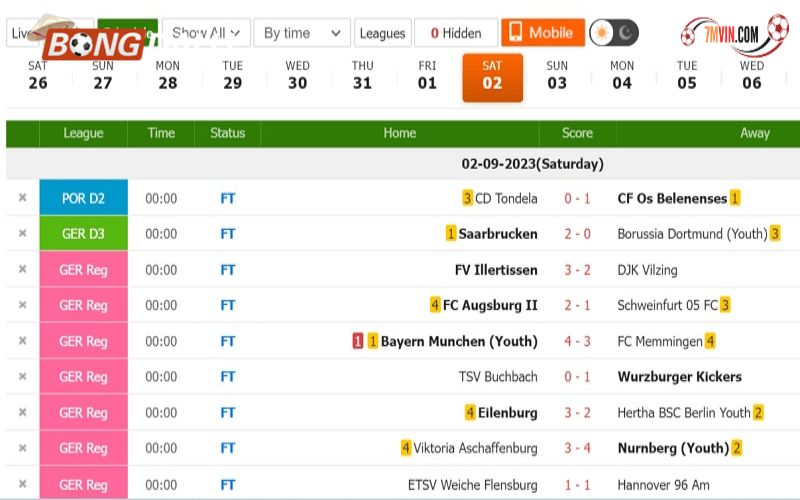
Task: Click the phone icon in Mobile button
Action: point(515,32)
